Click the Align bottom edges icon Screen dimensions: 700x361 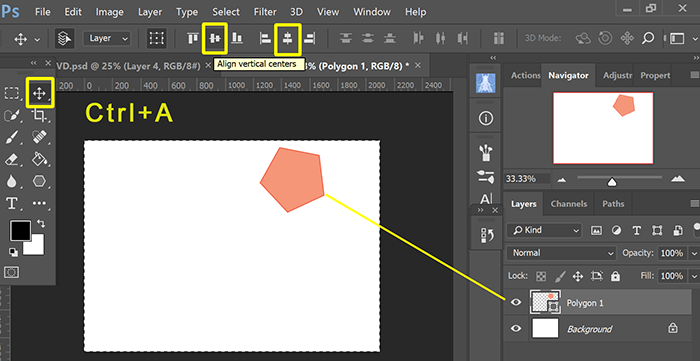pyautogui.click(x=237, y=38)
